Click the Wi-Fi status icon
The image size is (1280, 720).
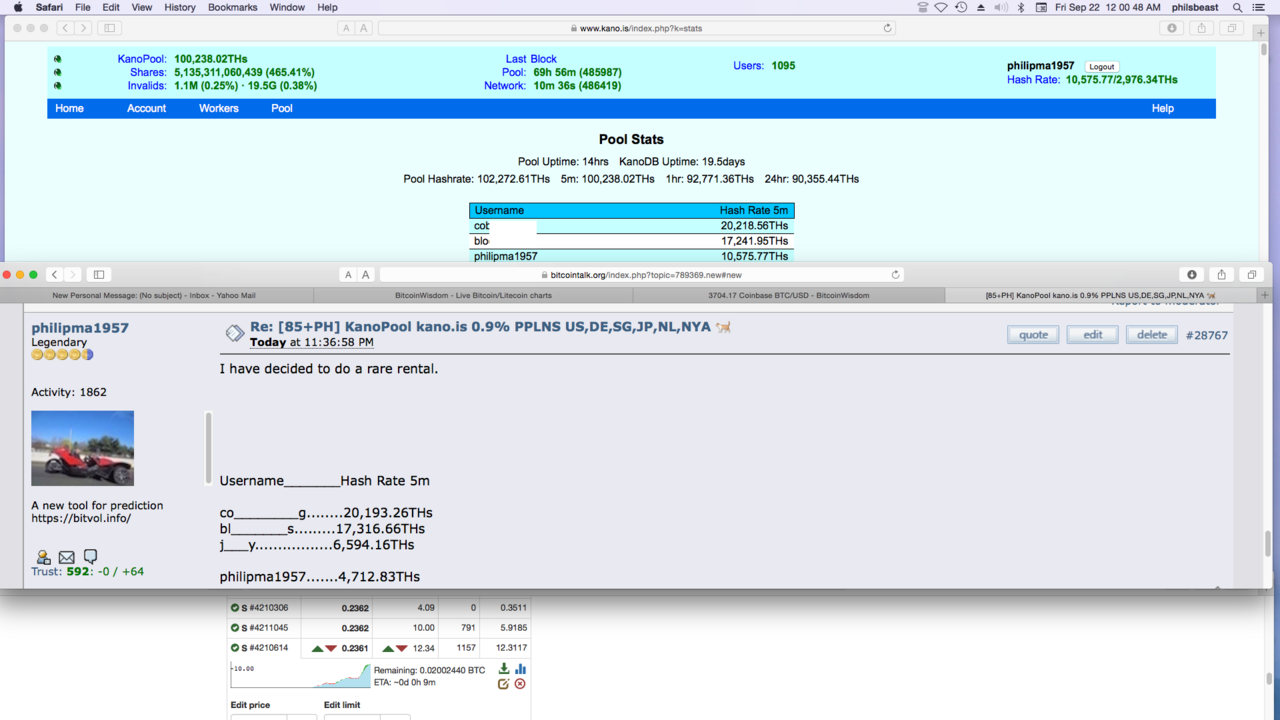[941, 7]
